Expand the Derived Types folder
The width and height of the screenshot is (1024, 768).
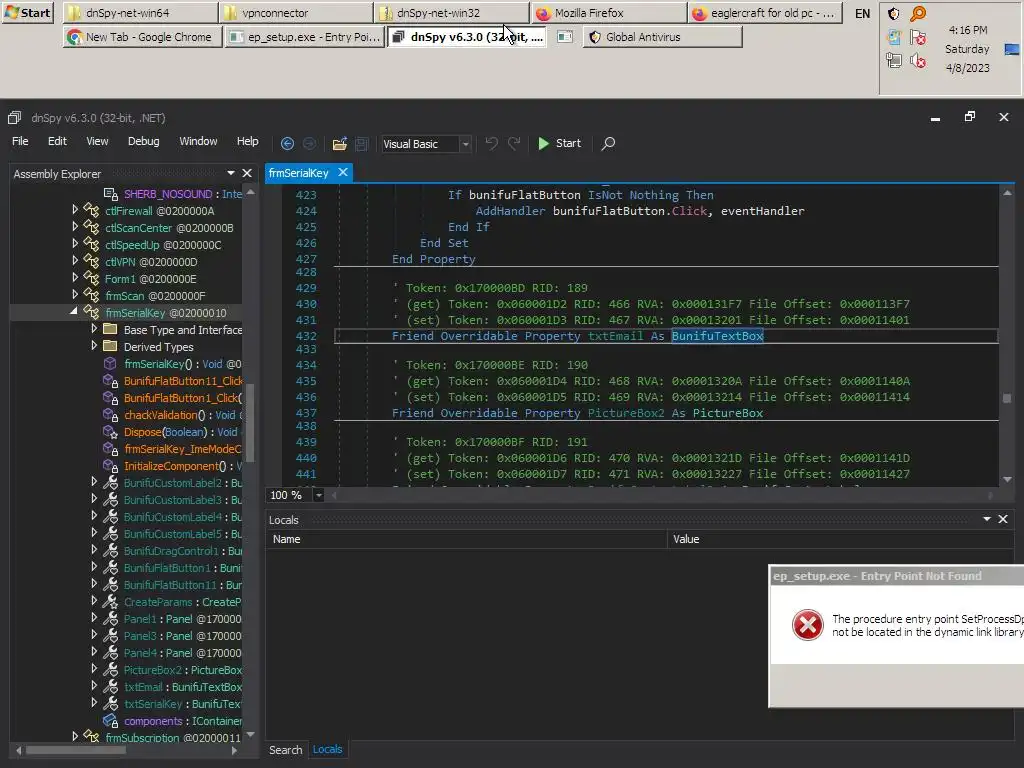[94, 345]
